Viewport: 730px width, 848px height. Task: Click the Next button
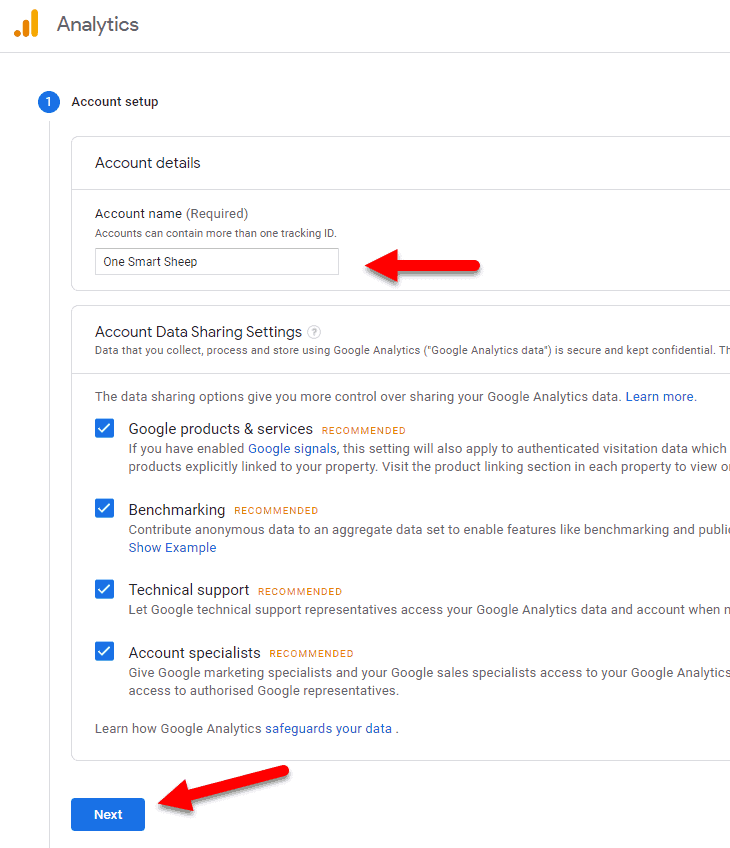[x=108, y=814]
